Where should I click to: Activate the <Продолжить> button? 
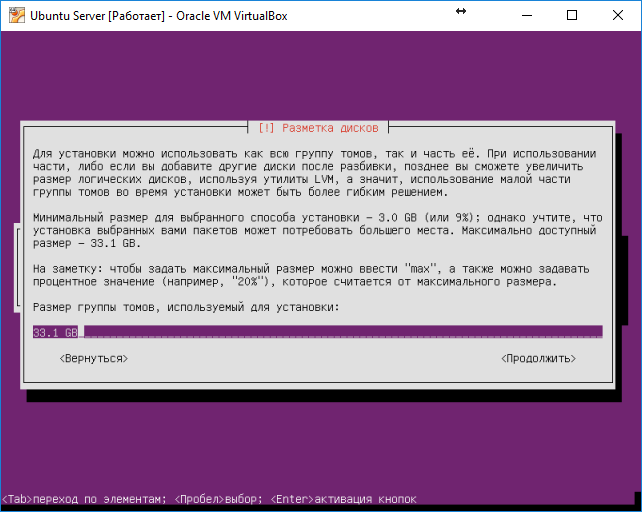tap(538, 359)
